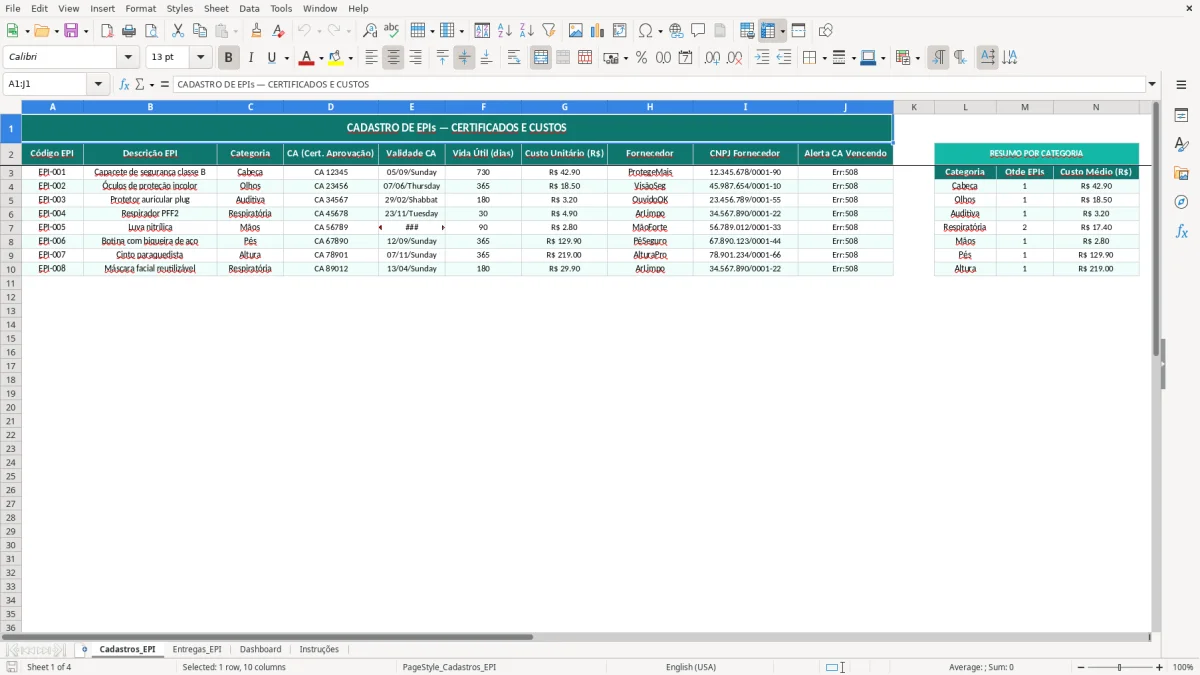Open the Insert Image tool

click(x=575, y=30)
